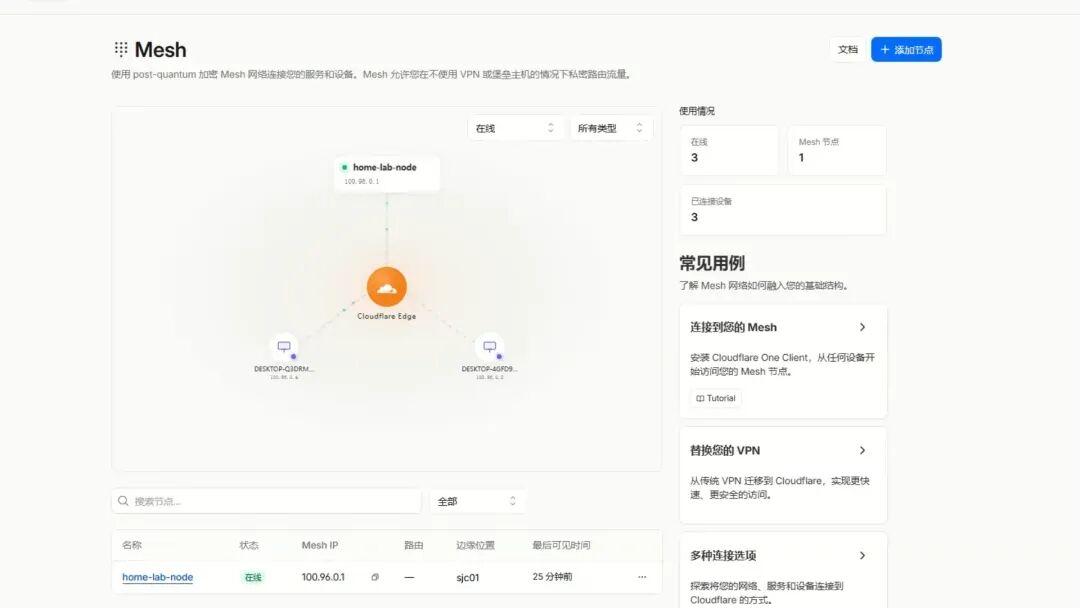The height and width of the screenshot is (608, 1080).
Task: Click the Mesh 节点 stat card showing 1
Action: 837,150
